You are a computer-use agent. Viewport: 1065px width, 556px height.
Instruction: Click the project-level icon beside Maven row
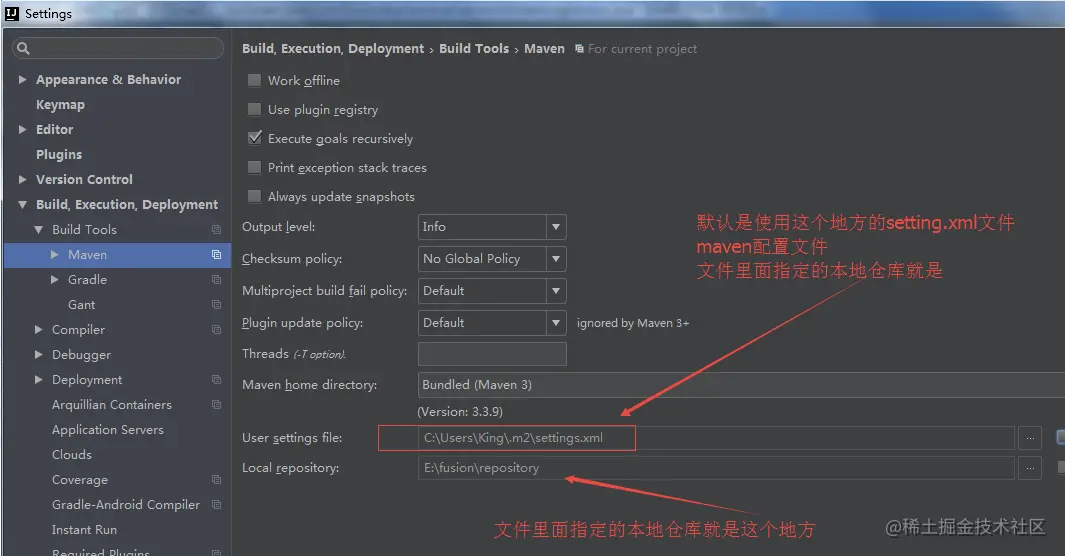[x=216, y=255]
